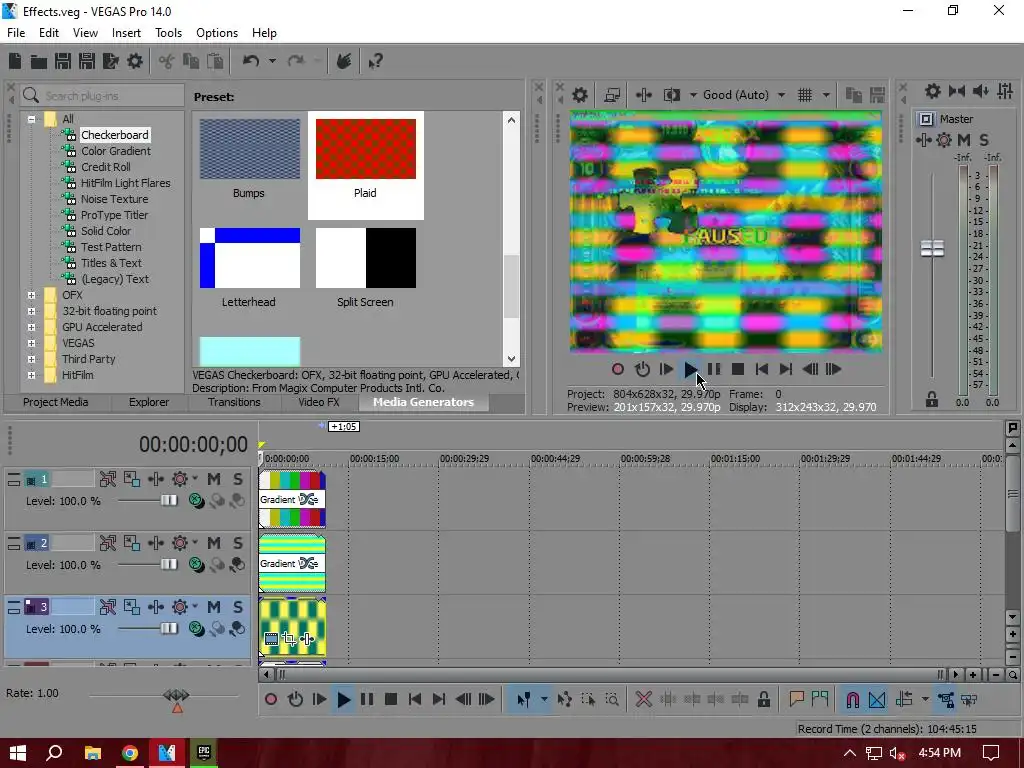Play preview with the play button
Image resolution: width=1024 pixels, height=768 pixels.
(x=690, y=370)
